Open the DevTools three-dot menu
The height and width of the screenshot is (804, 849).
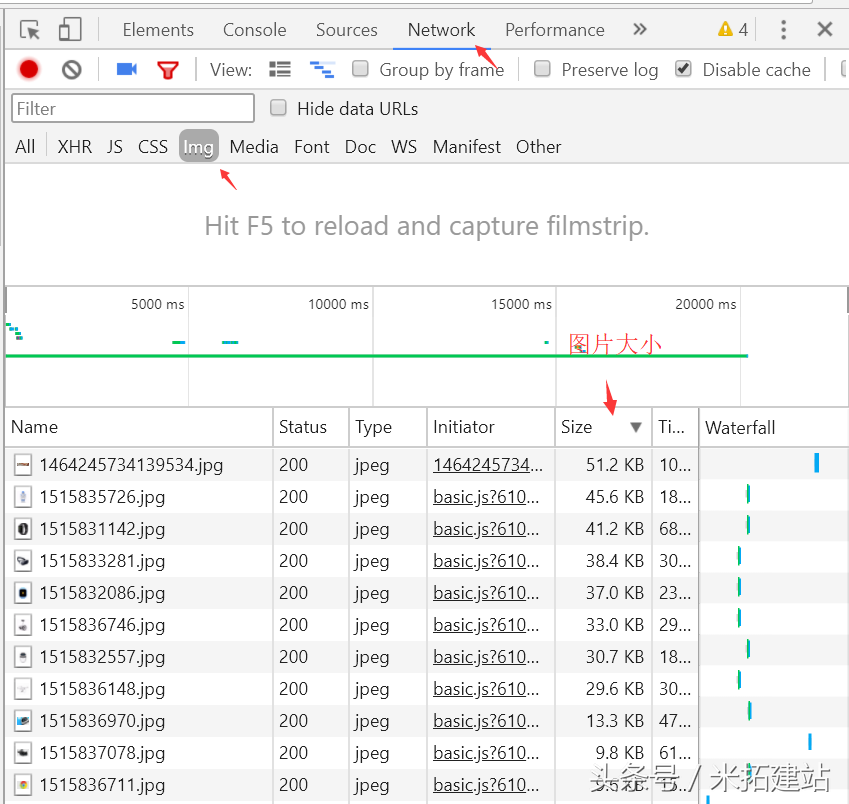[x=784, y=30]
